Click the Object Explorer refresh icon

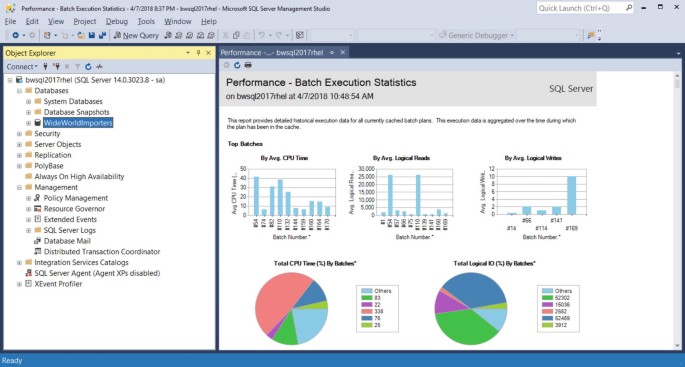pos(88,67)
